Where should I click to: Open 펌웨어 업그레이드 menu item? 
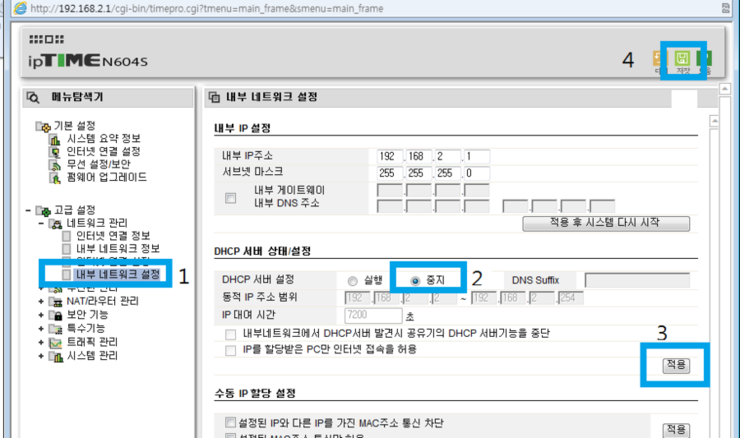pos(107,177)
